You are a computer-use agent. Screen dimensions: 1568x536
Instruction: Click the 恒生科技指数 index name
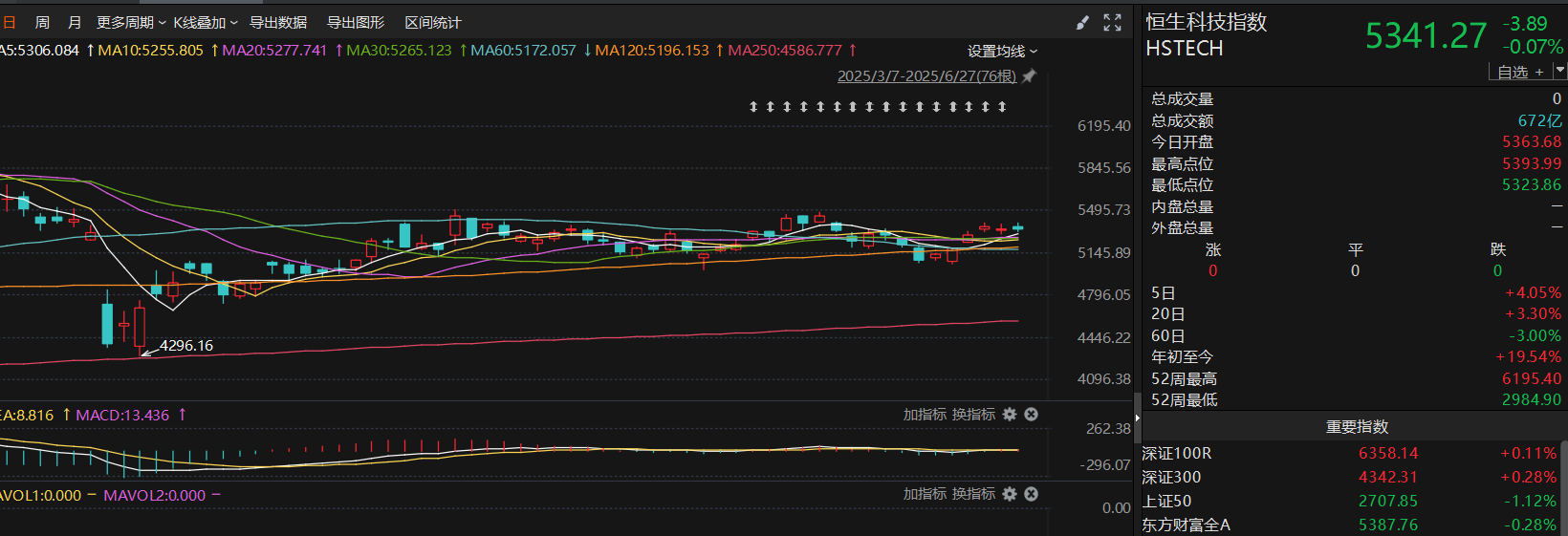(x=1207, y=22)
